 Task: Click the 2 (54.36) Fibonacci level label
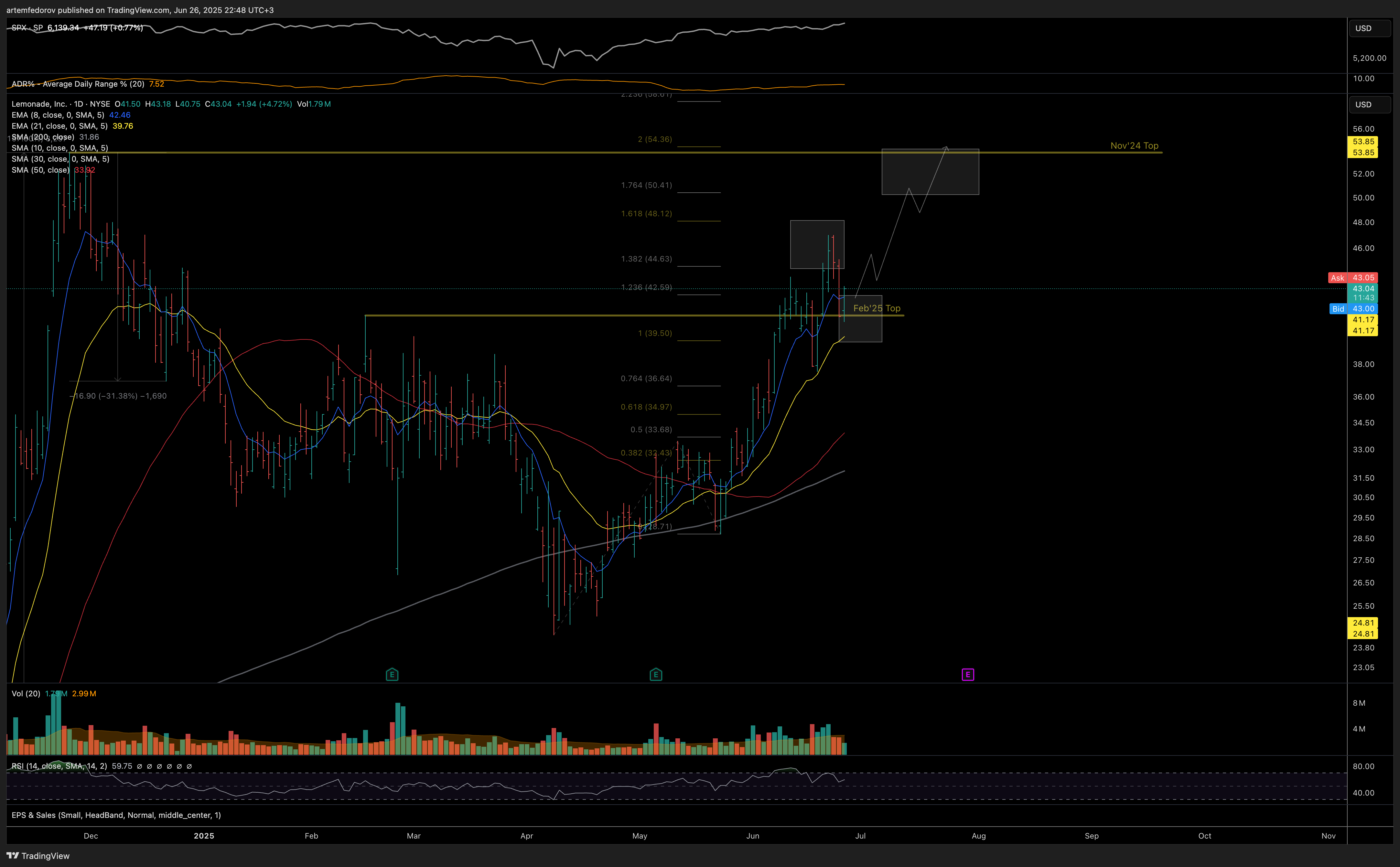(654, 139)
